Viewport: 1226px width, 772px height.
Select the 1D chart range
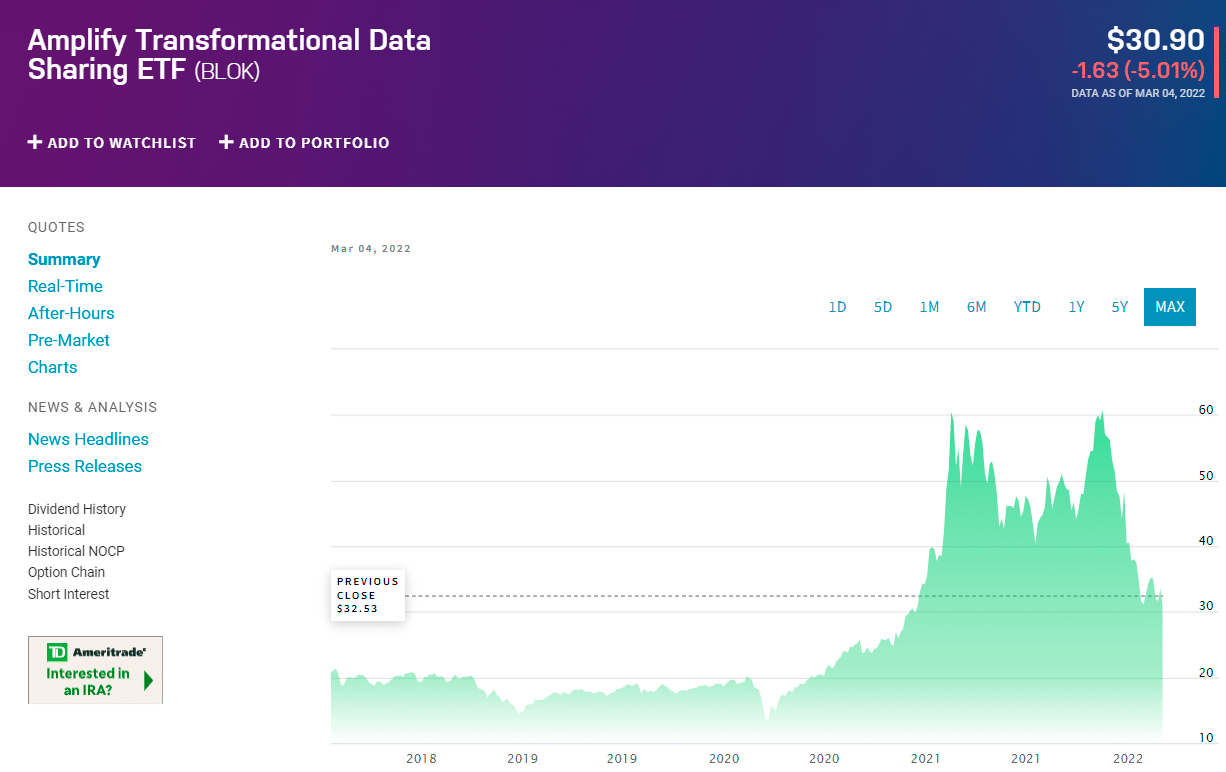pos(838,307)
